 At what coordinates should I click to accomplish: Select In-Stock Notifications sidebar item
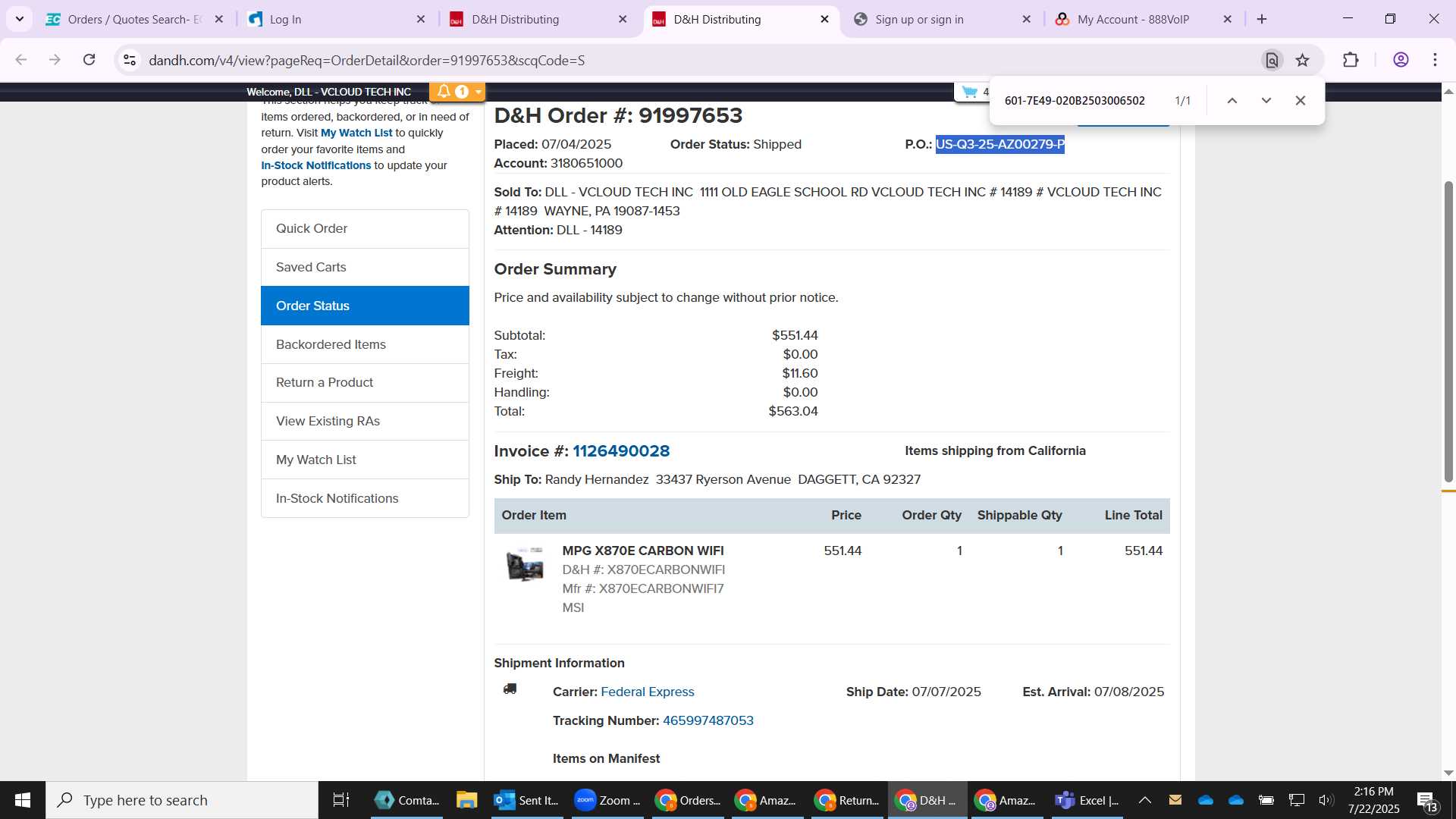(365, 498)
